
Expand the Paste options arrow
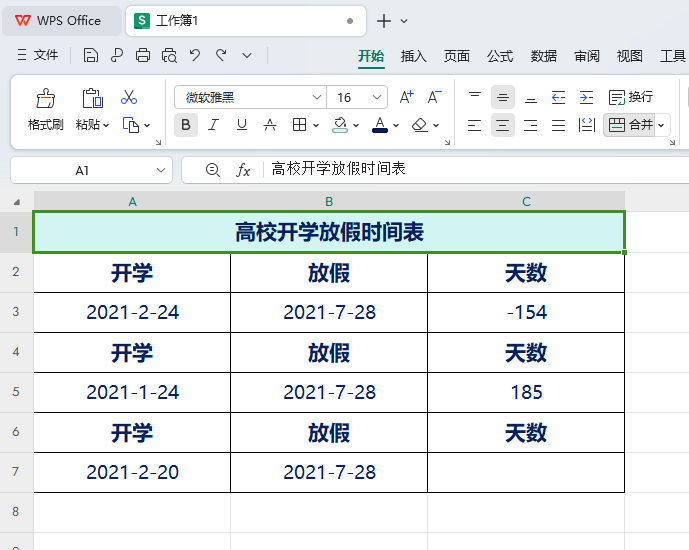(x=106, y=126)
